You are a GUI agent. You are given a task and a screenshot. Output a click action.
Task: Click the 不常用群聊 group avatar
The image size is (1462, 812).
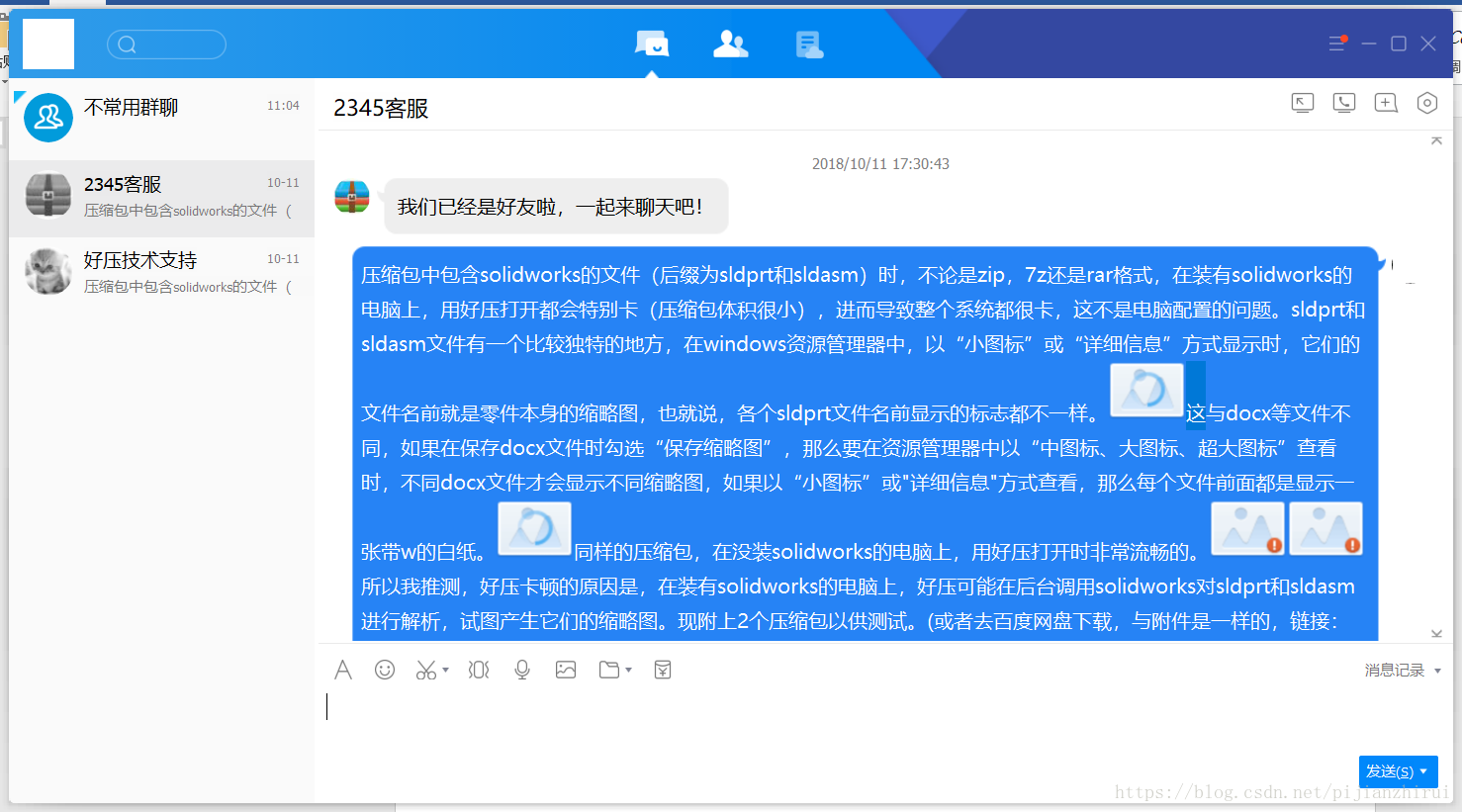tap(48, 118)
